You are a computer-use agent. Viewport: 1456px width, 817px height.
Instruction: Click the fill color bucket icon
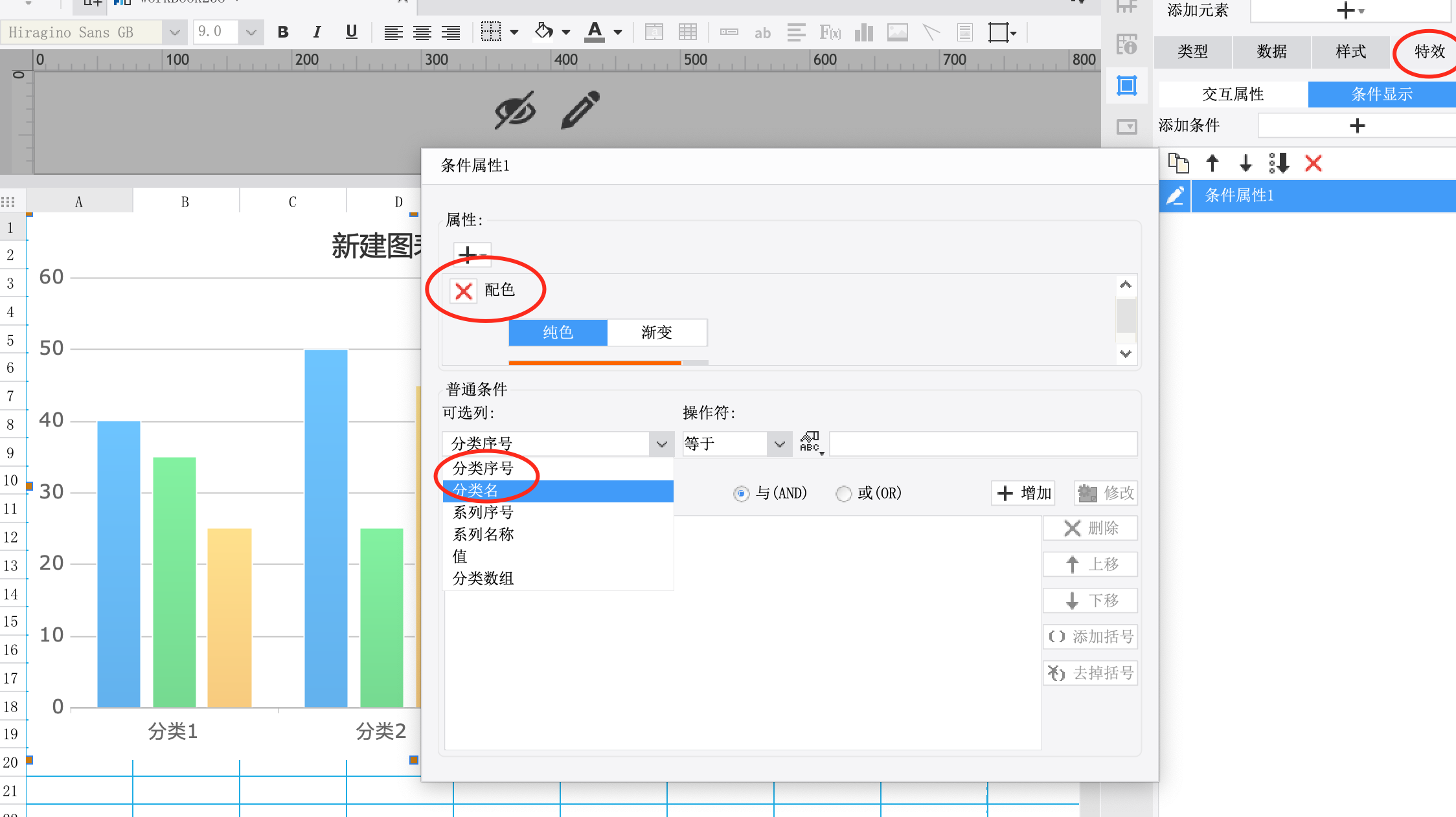(543, 32)
